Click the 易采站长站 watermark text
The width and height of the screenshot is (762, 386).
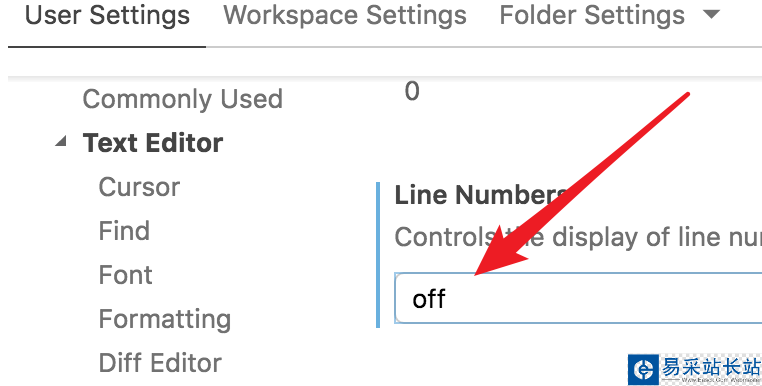click(710, 366)
